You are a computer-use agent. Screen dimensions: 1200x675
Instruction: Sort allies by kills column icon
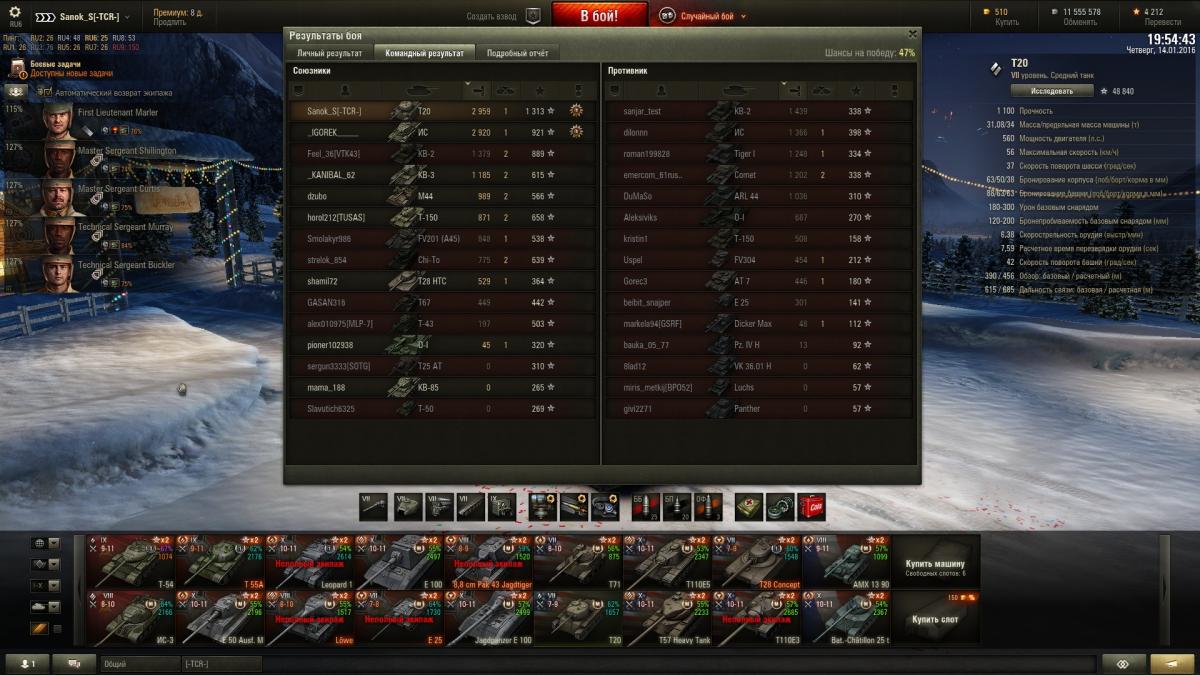pyautogui.click(x=506, y=90)
